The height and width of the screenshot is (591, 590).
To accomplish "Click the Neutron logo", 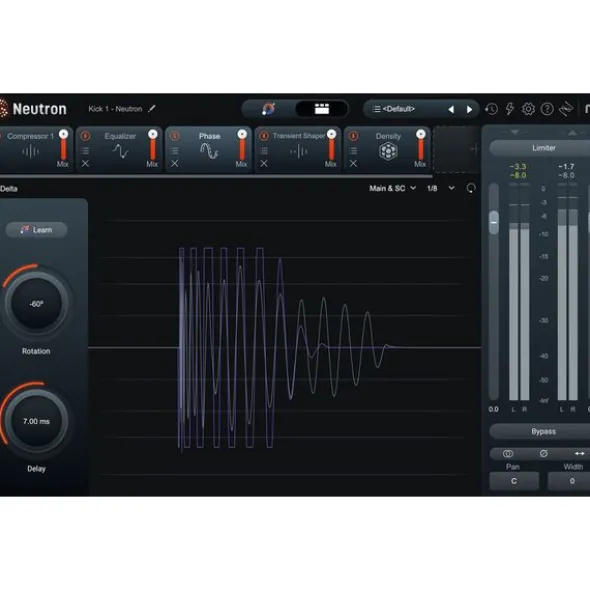I will 33,109.
